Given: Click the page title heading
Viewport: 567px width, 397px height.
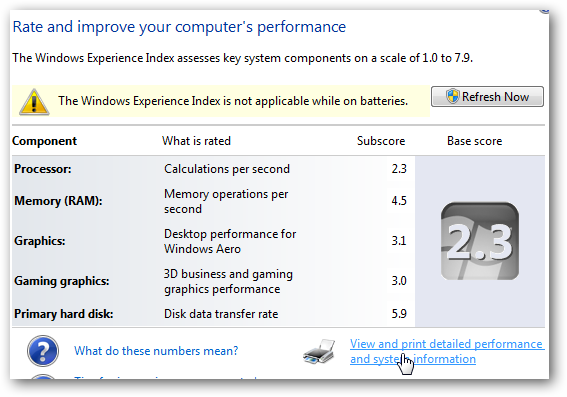Looking at the screenshot, I should coord(179,27).
